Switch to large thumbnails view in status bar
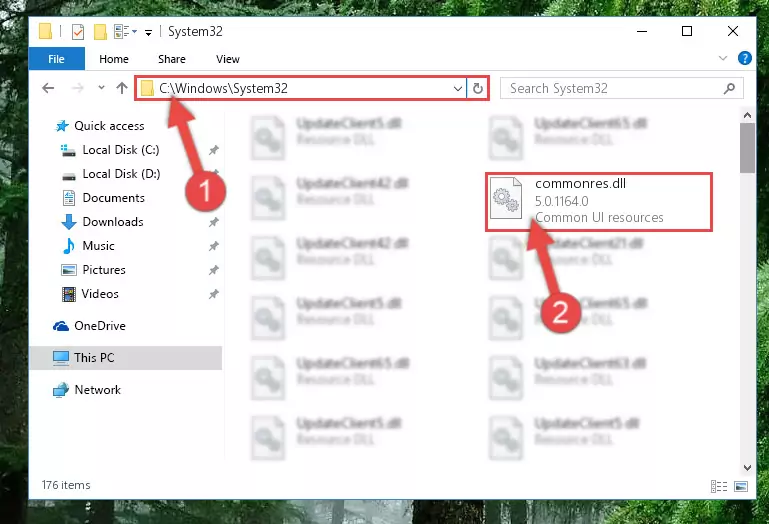 [741, 486]
